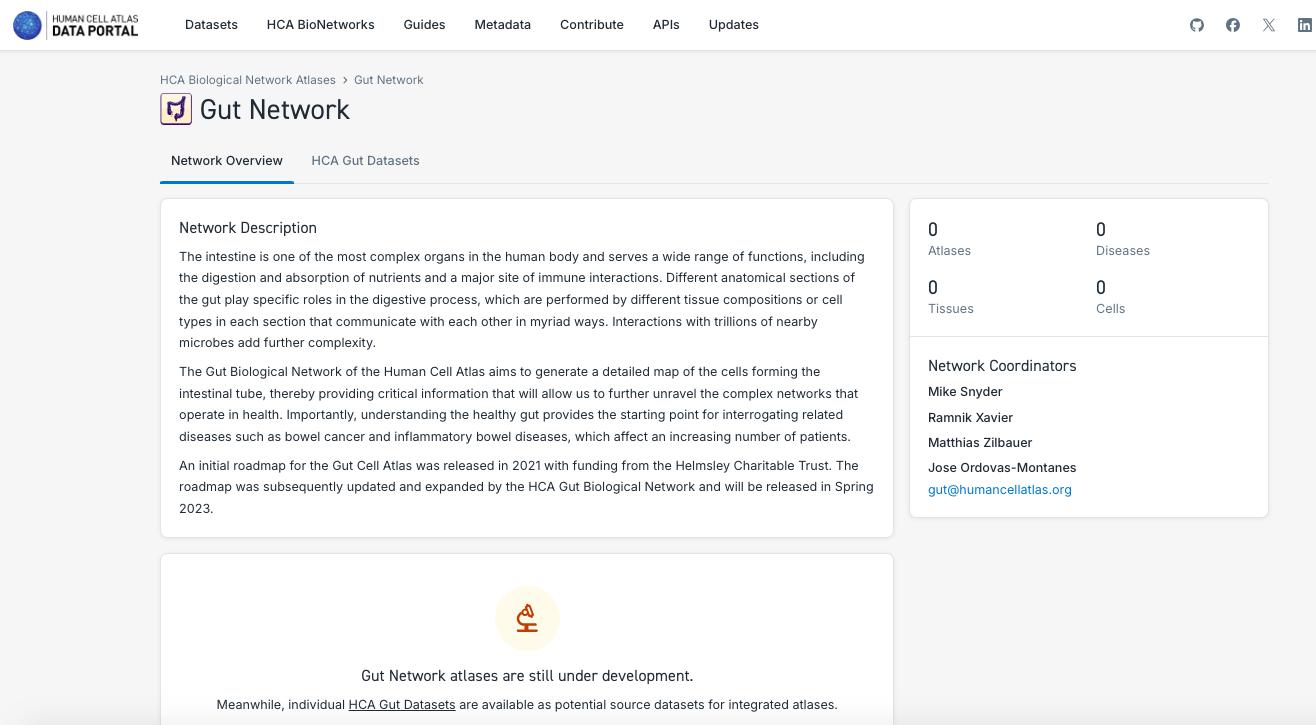The height and width of the screenshot is (725, 1316).
Task: Click the gut@humancellatlas.org email link
Action: point(999,490)
